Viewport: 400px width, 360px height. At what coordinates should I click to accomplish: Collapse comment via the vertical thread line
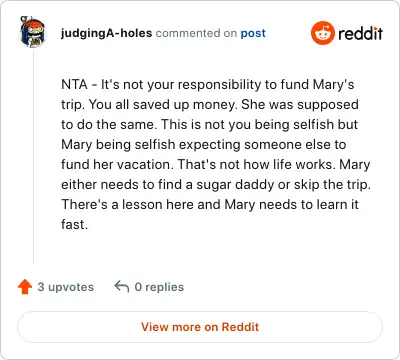(x=33, y=156)
